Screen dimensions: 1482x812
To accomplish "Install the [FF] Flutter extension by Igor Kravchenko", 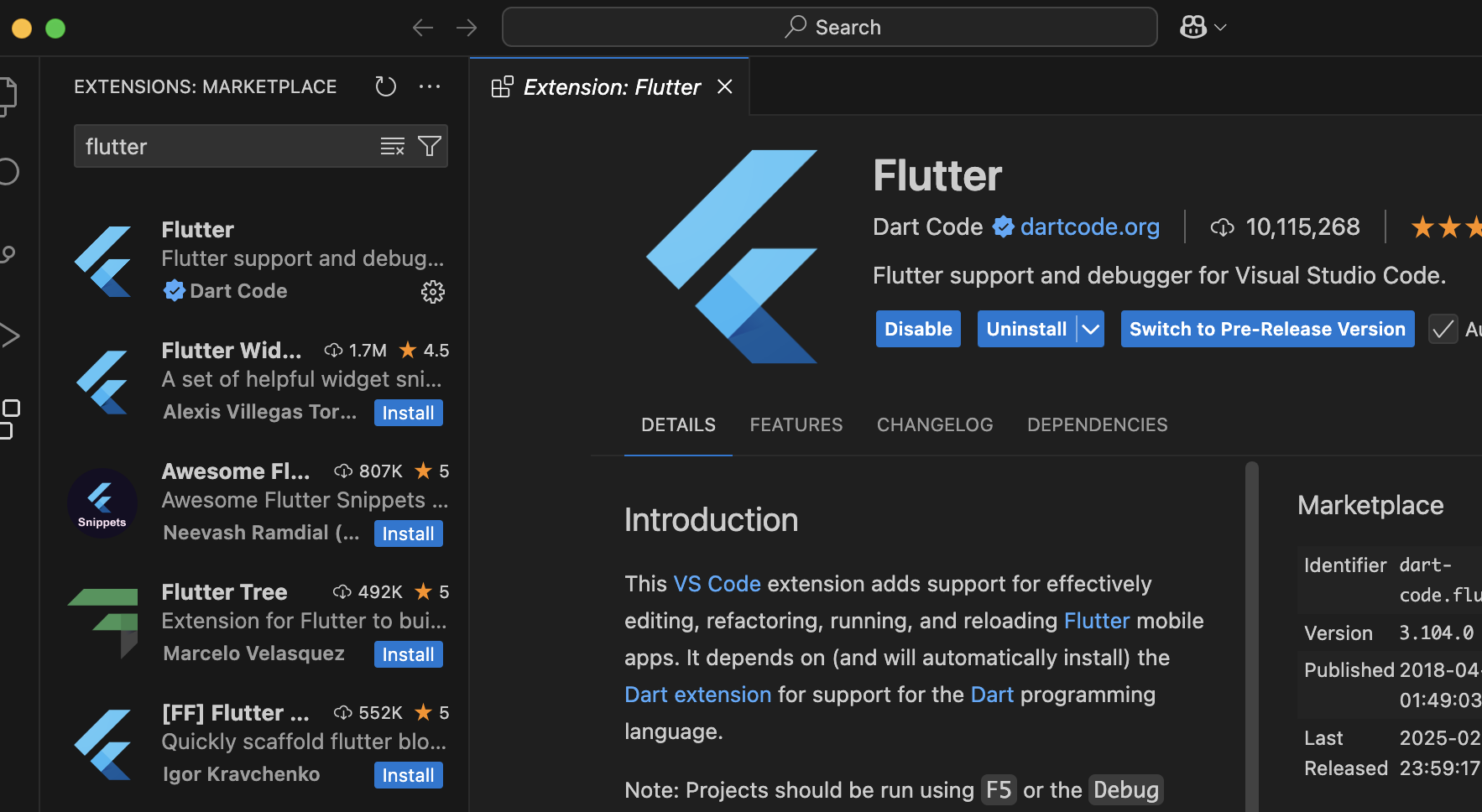I will click(x=408, y=775).
